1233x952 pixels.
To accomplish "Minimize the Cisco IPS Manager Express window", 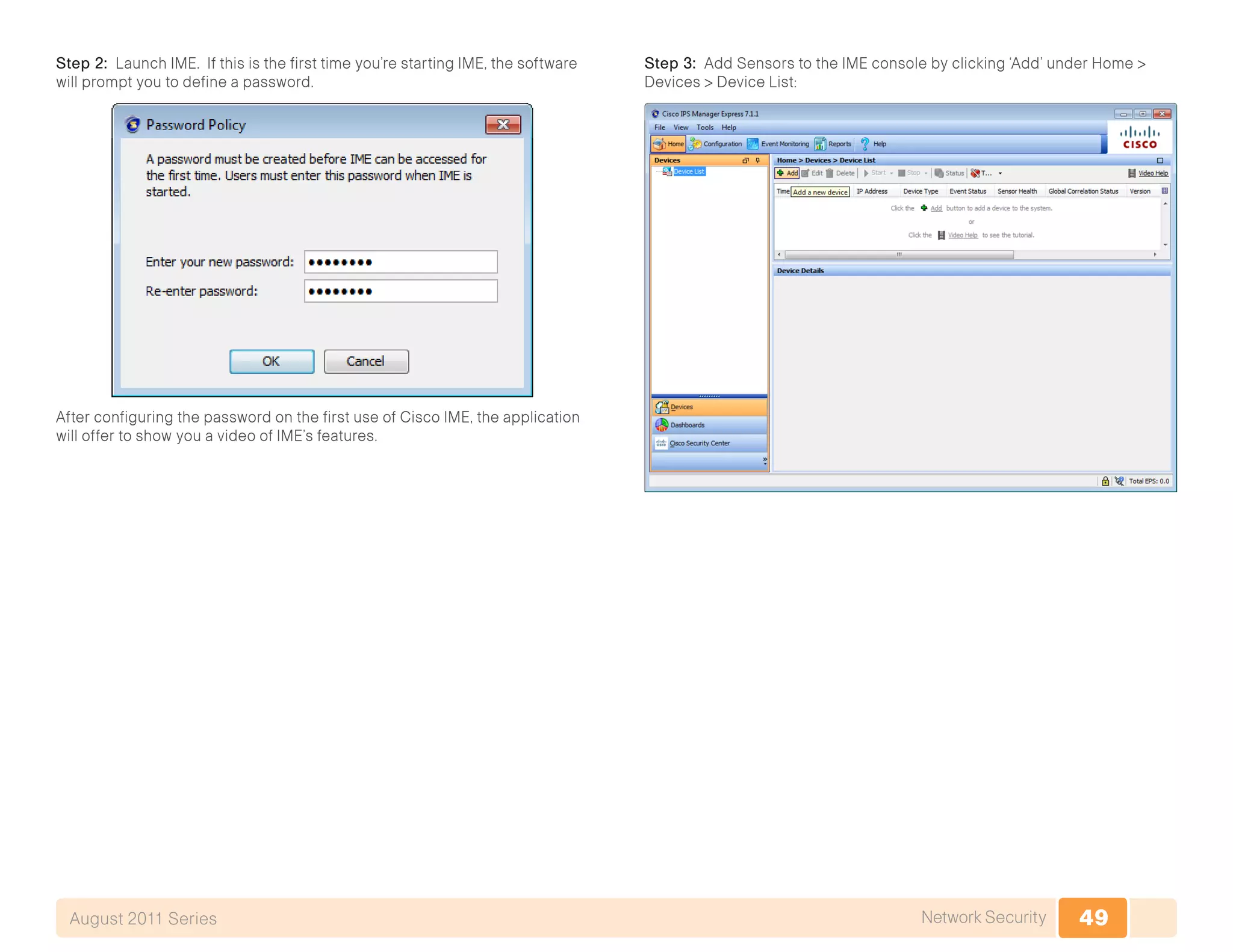I will click(1123, 114).
